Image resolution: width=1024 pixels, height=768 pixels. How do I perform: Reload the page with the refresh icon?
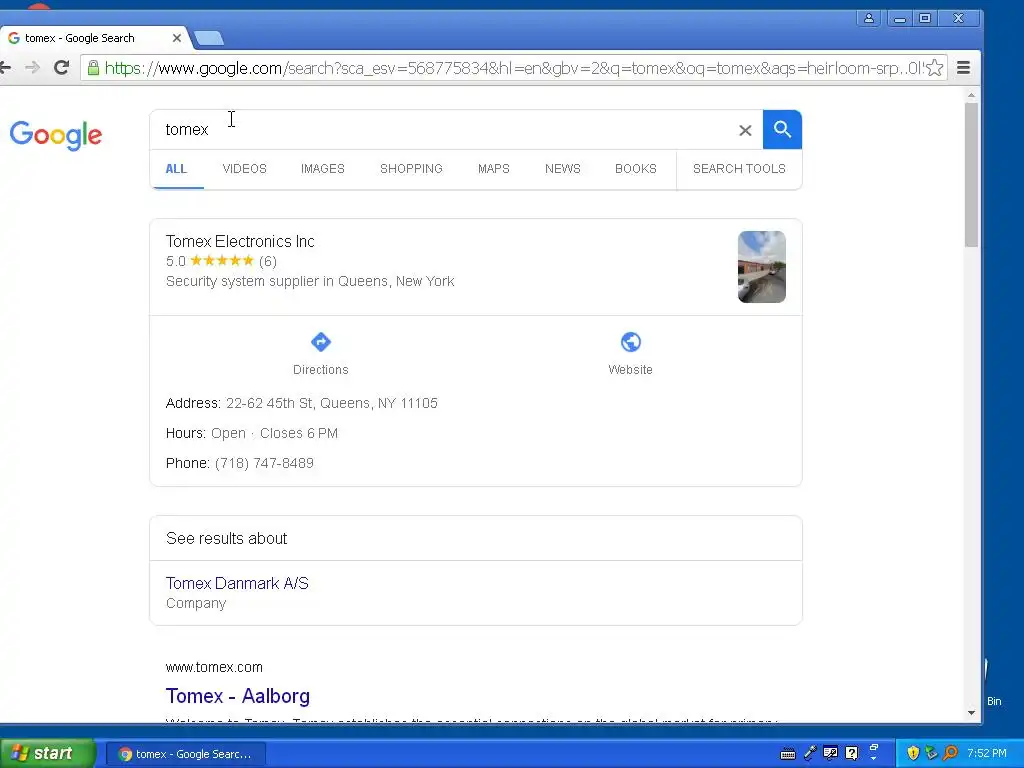[61, 67]
